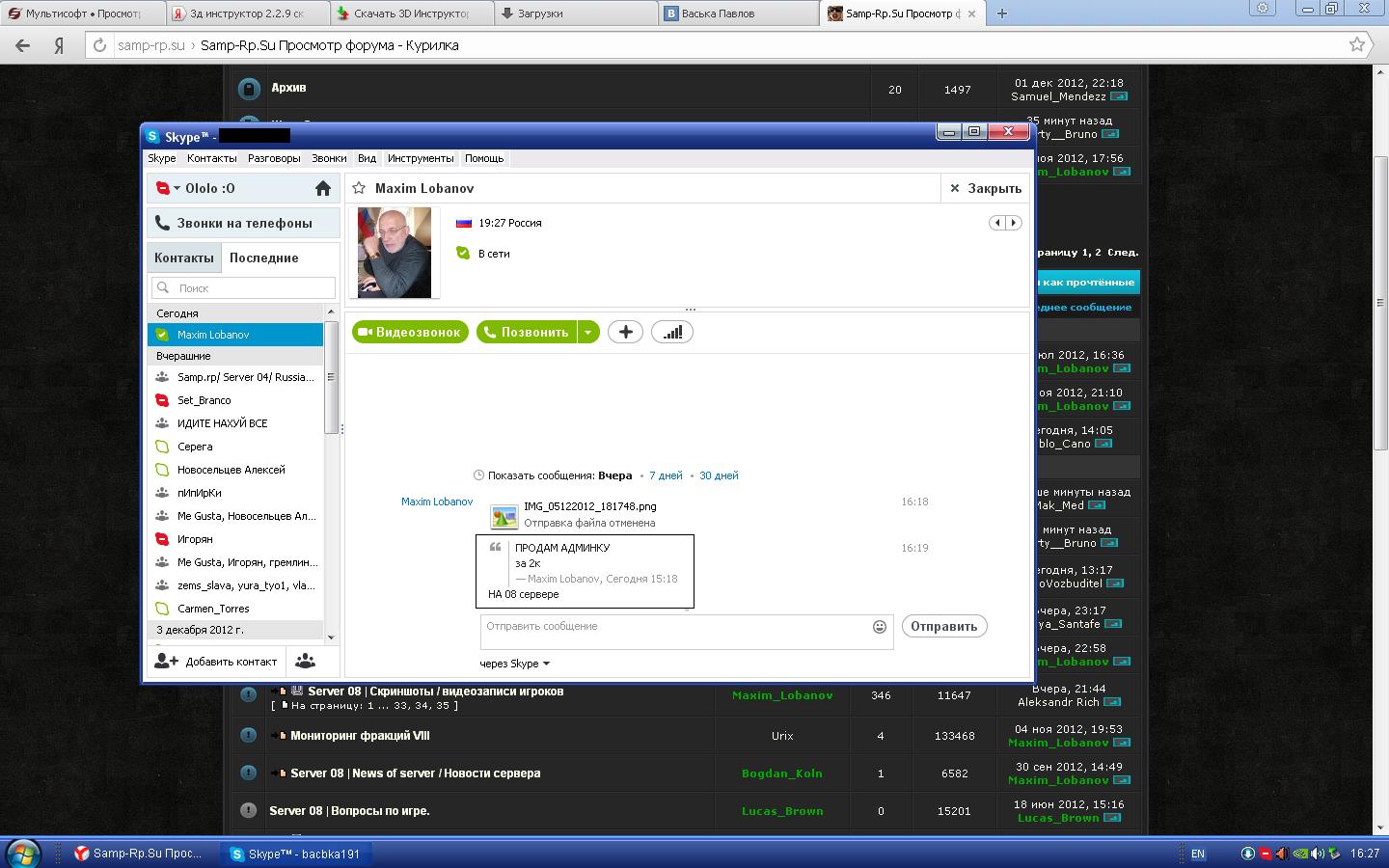Send the message with Отправить
This screenshot has width=1389, height=868.
tap(944, 626)
